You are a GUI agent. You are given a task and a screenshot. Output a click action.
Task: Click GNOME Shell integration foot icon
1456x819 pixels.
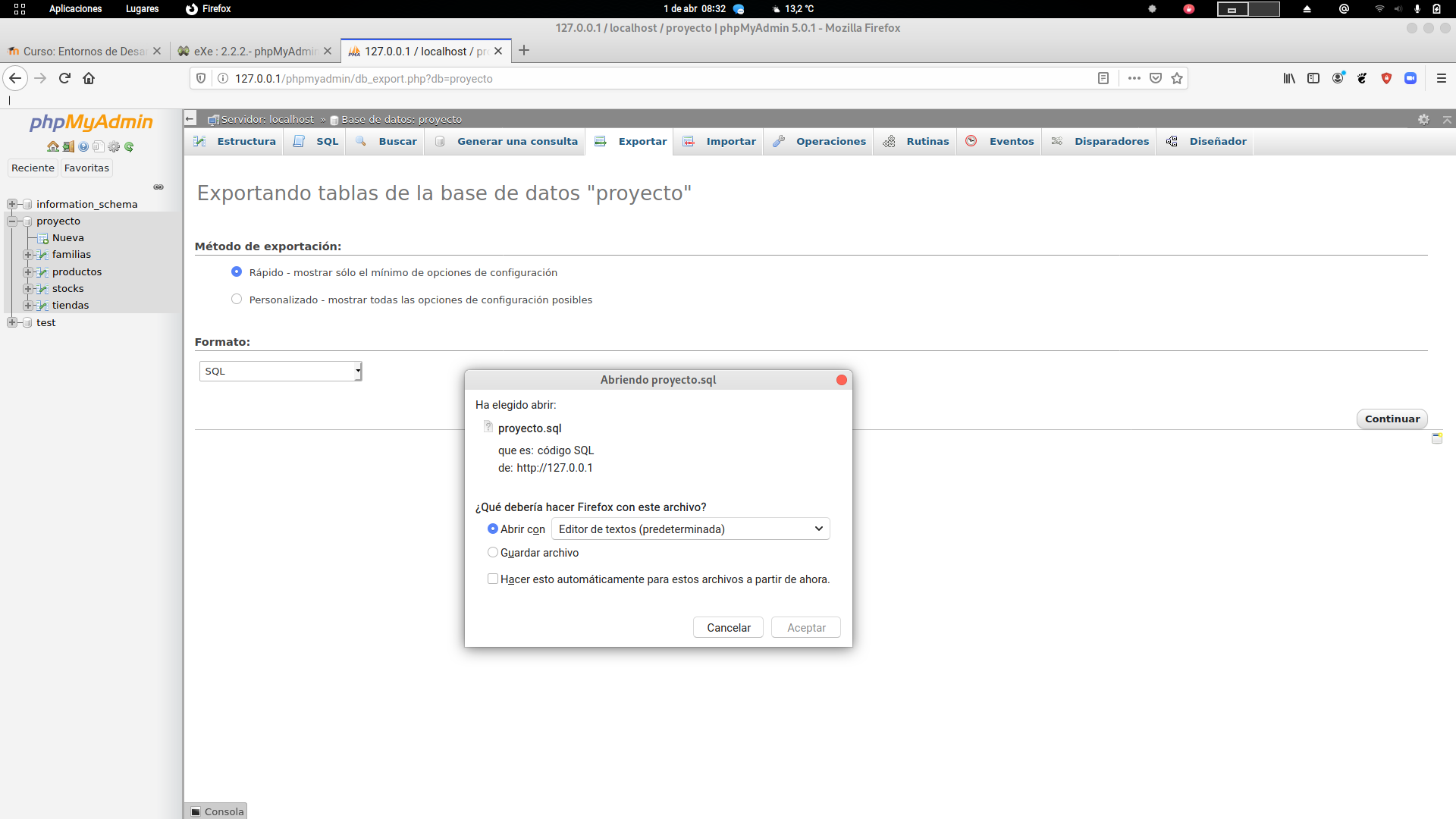[1363, 78]
